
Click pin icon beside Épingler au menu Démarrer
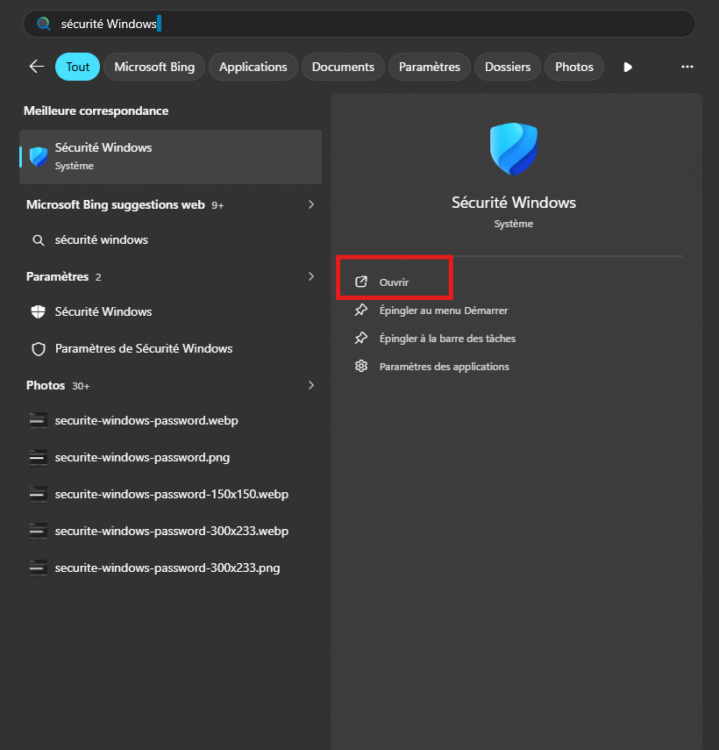pos(361,310)
